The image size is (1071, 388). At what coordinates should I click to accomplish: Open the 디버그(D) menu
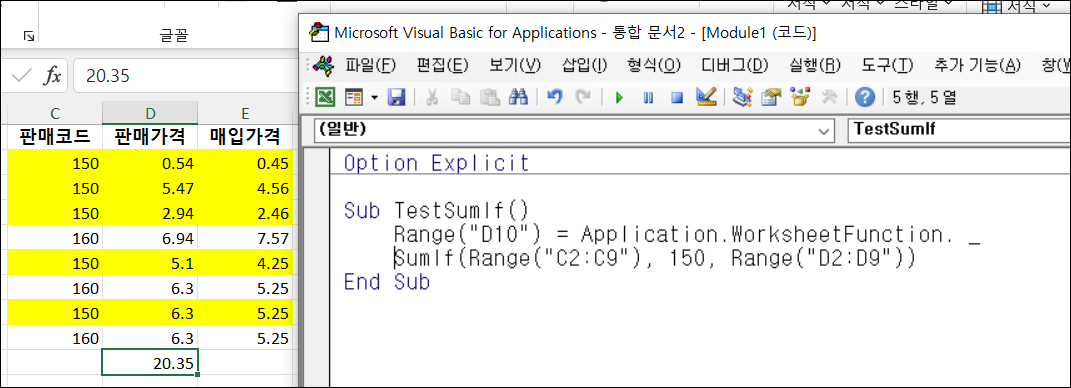pyautogui.click(x=734, y=66)
